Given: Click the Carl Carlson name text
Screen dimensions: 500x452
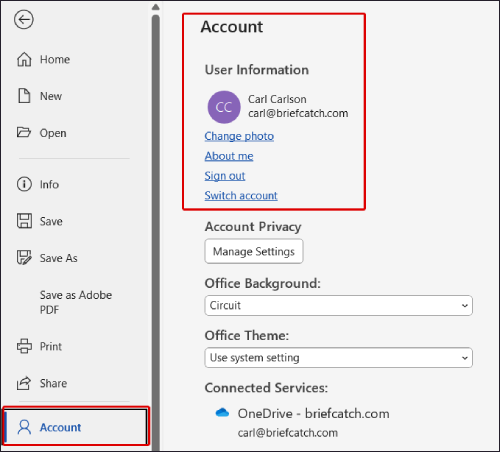Looking at the screenshot, I should (277, 99).
